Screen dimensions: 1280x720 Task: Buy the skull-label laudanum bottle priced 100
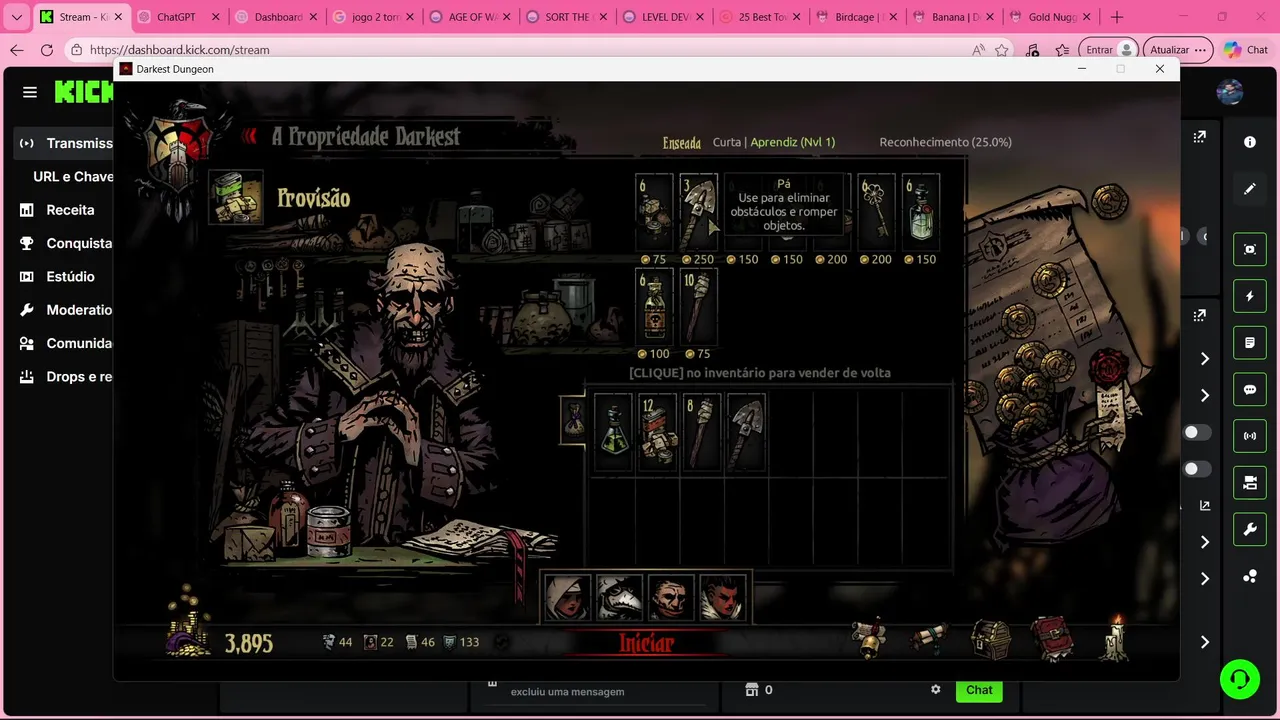(655, 306)
